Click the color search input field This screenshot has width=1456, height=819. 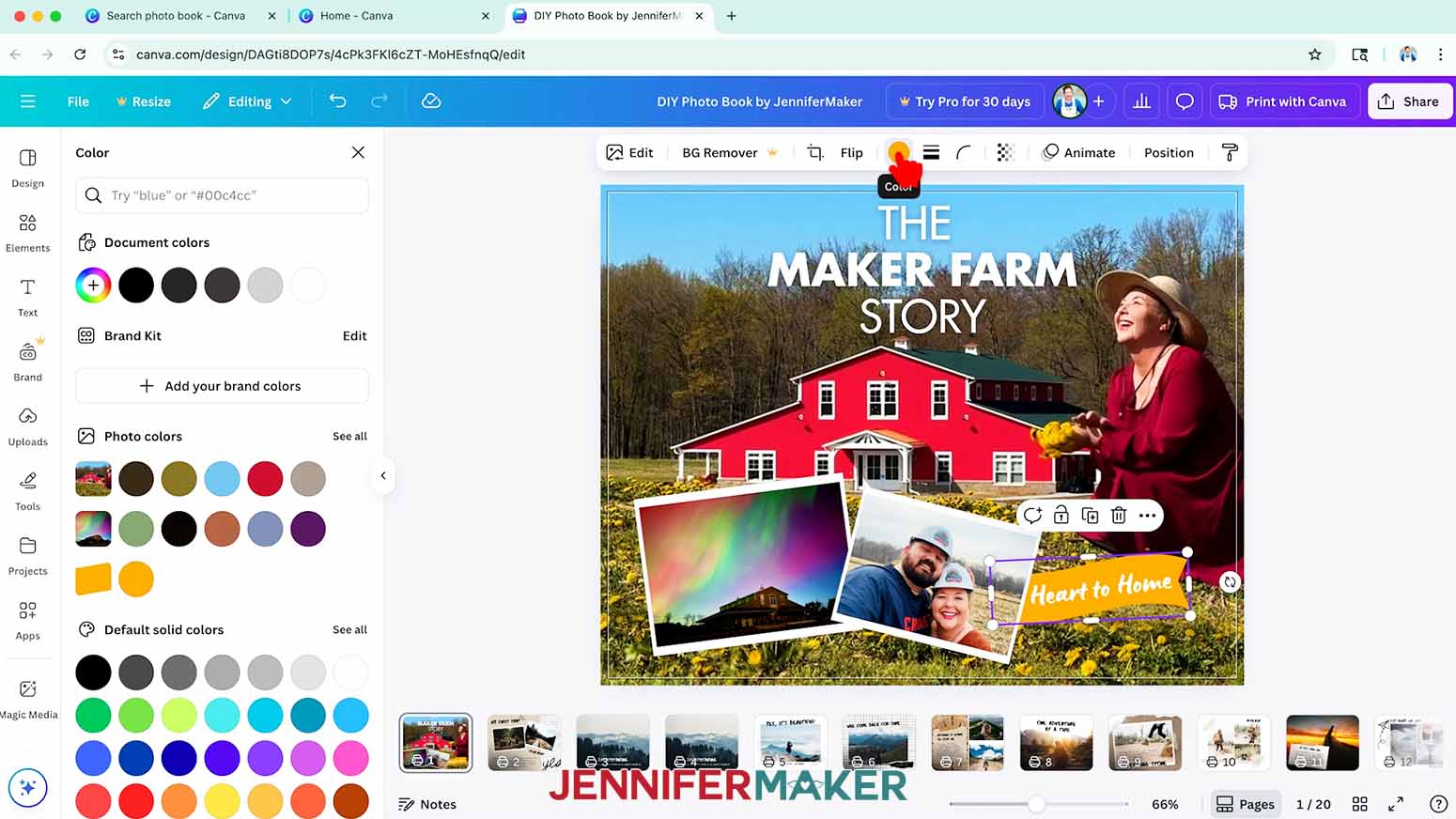tap(222, 195)
